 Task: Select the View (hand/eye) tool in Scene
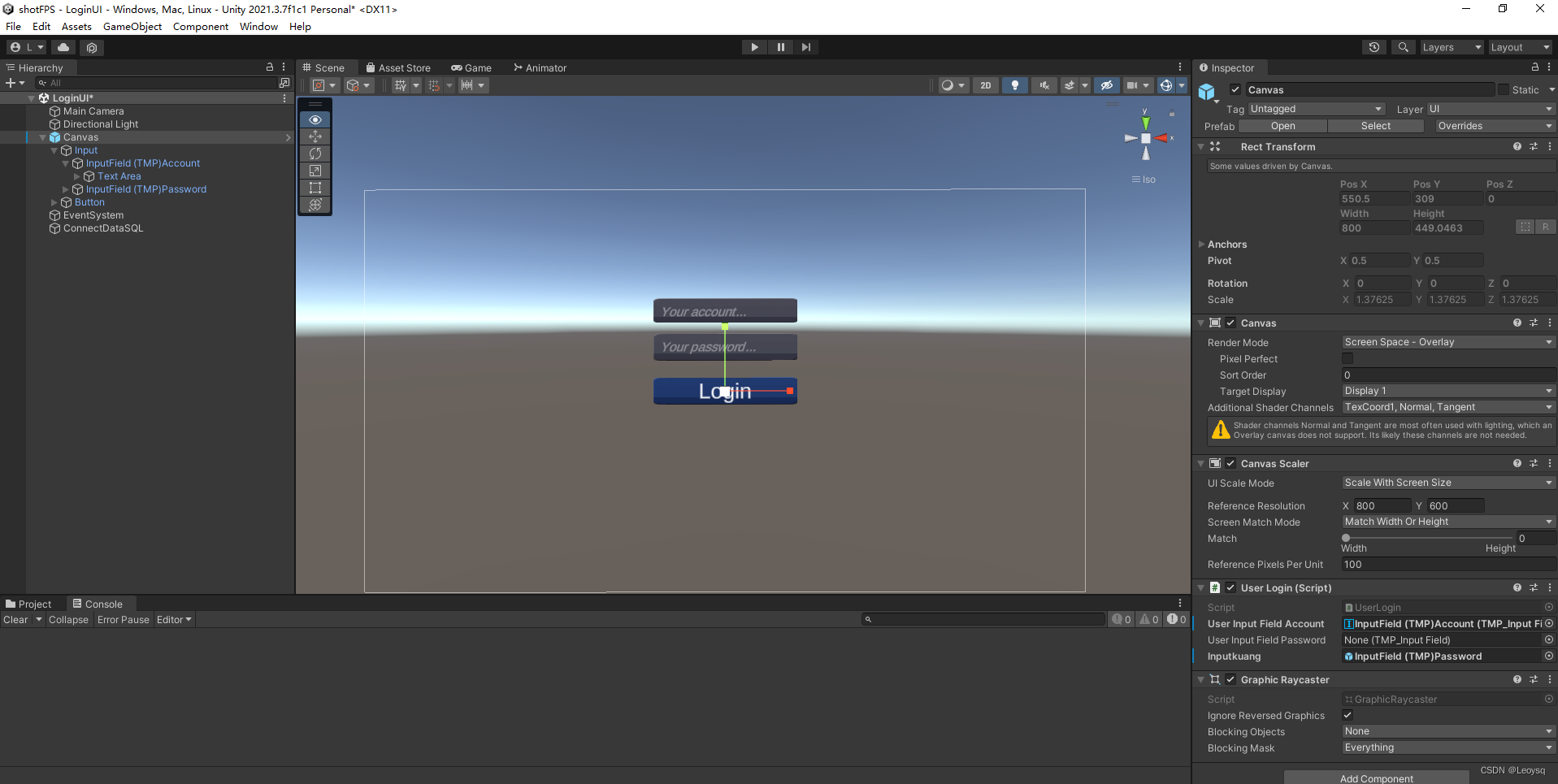(315, 119)
